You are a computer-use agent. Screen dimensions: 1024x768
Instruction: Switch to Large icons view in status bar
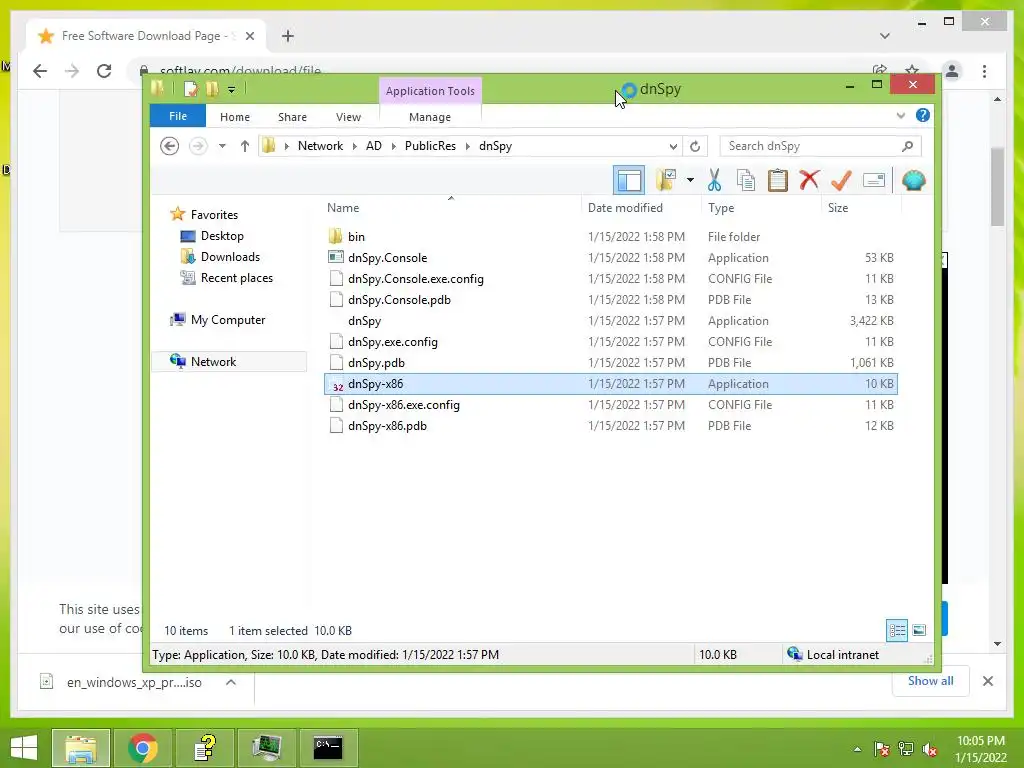pos(919,630)
